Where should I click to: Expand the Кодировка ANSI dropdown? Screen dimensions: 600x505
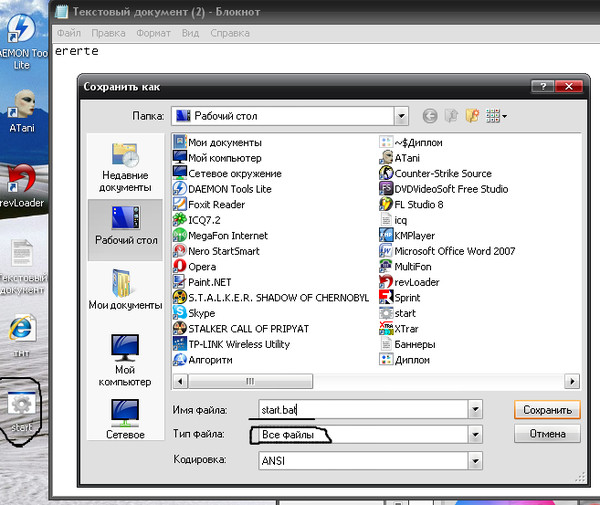(x=475, y=460)
